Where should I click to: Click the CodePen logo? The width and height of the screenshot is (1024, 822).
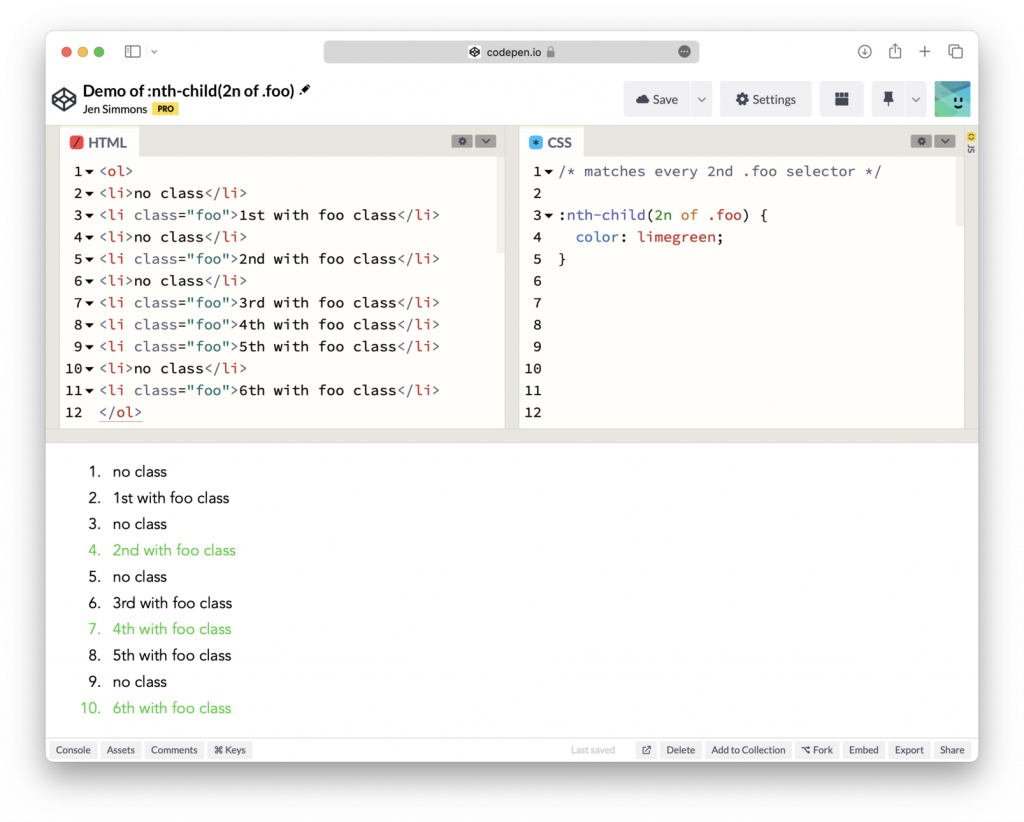[x=64, y=99]
